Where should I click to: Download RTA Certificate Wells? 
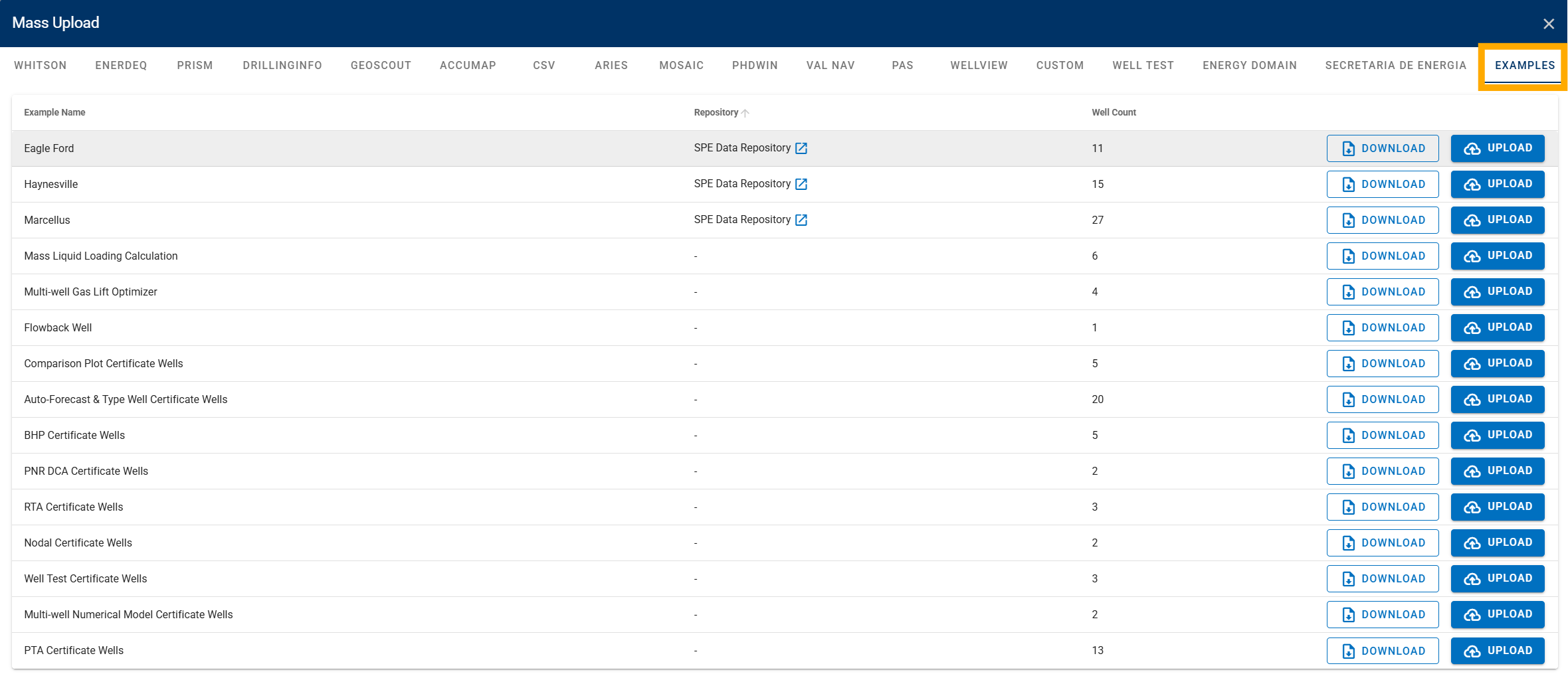(1383, 507)
